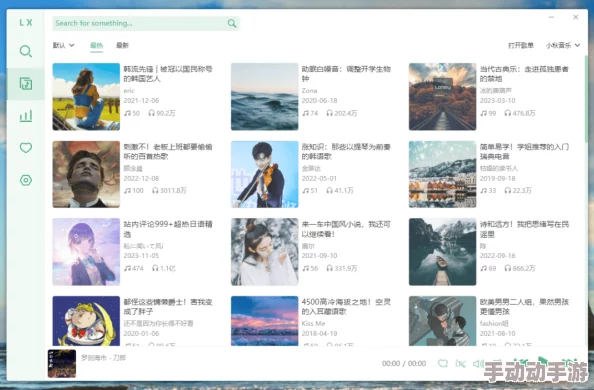Click the date '2022-12-08' on 刺激不 card

[x=141, y=178]
